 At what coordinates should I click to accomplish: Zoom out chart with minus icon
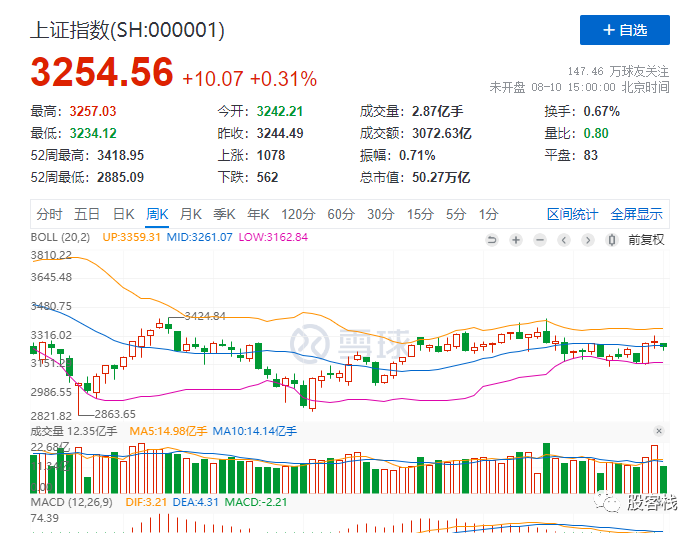click(540, 240)
